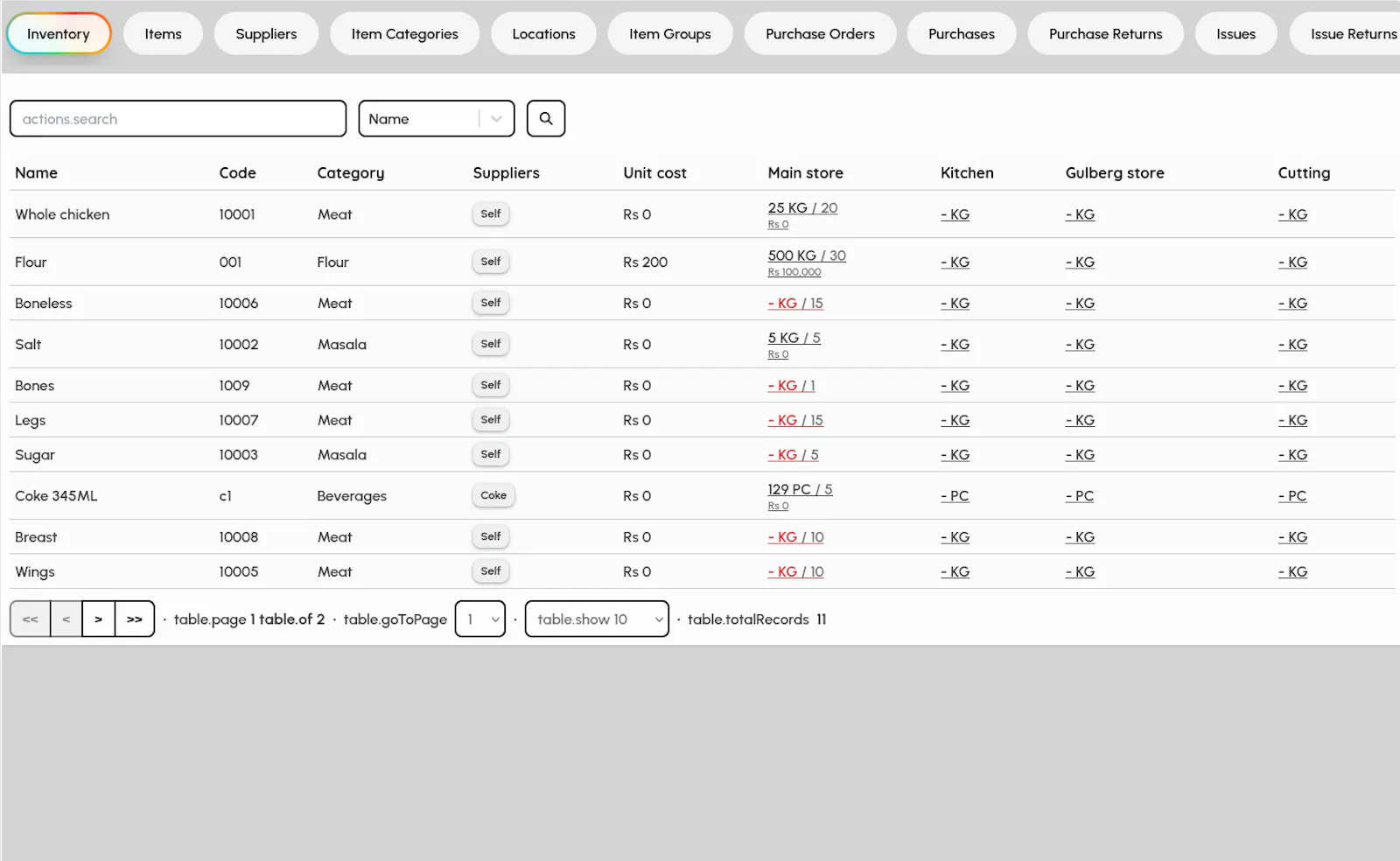Open Kitchen - PC link for Coke 345ML
Viewport: 1400px width, 861px height.
[955, 496]
